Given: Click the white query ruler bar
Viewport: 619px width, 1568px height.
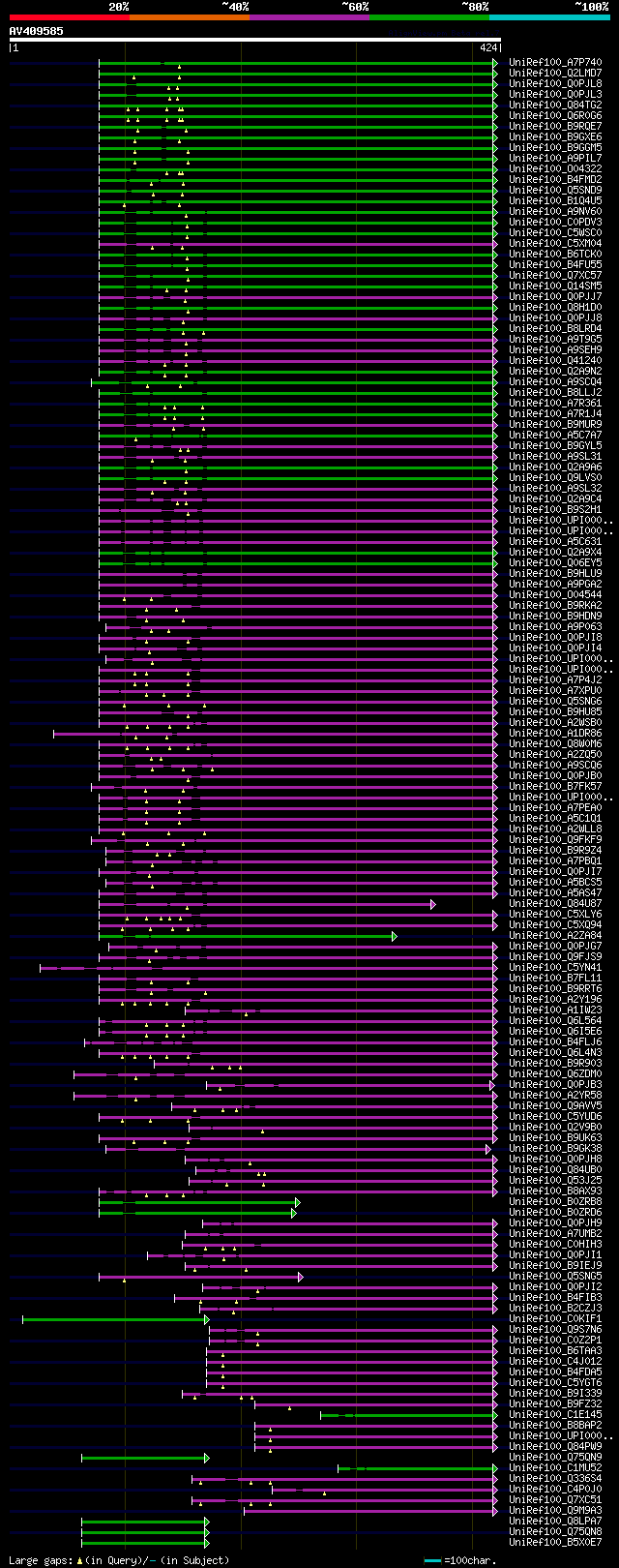Looking at the screenshot, I should tap(255, 40).
